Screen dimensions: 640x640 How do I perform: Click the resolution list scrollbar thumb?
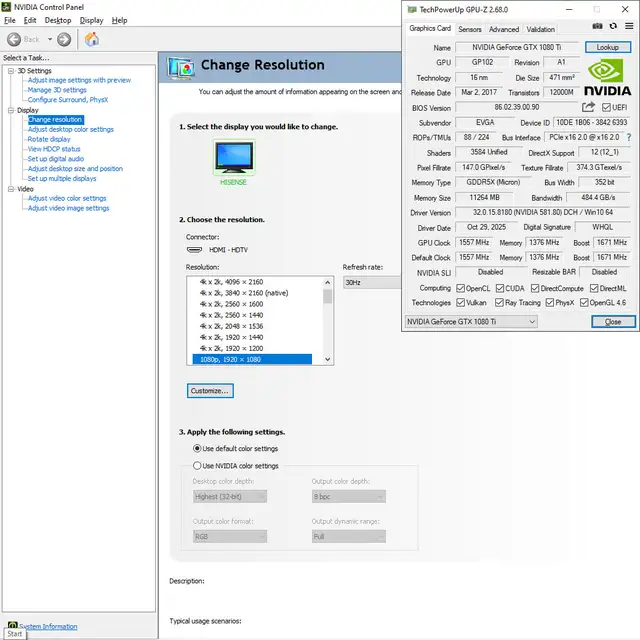[327, 296]
